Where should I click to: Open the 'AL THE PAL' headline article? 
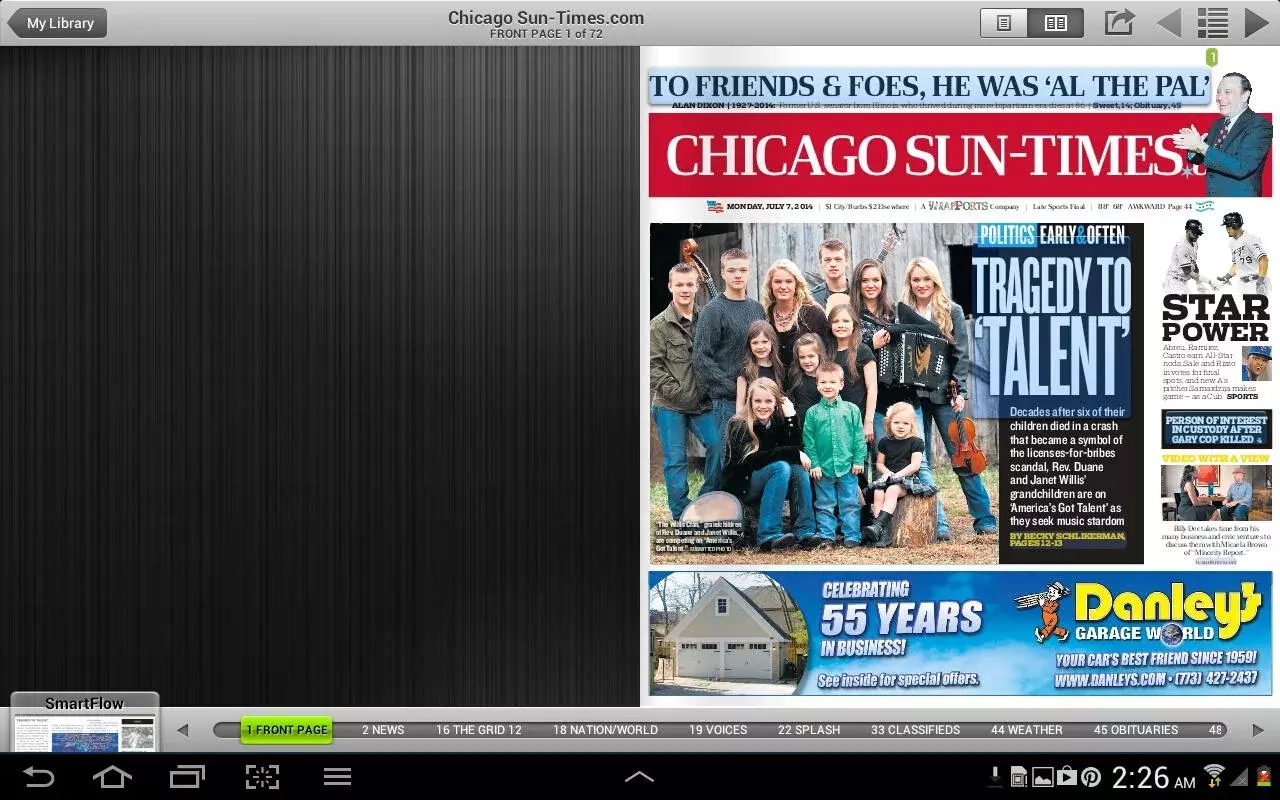pos(929,86)
